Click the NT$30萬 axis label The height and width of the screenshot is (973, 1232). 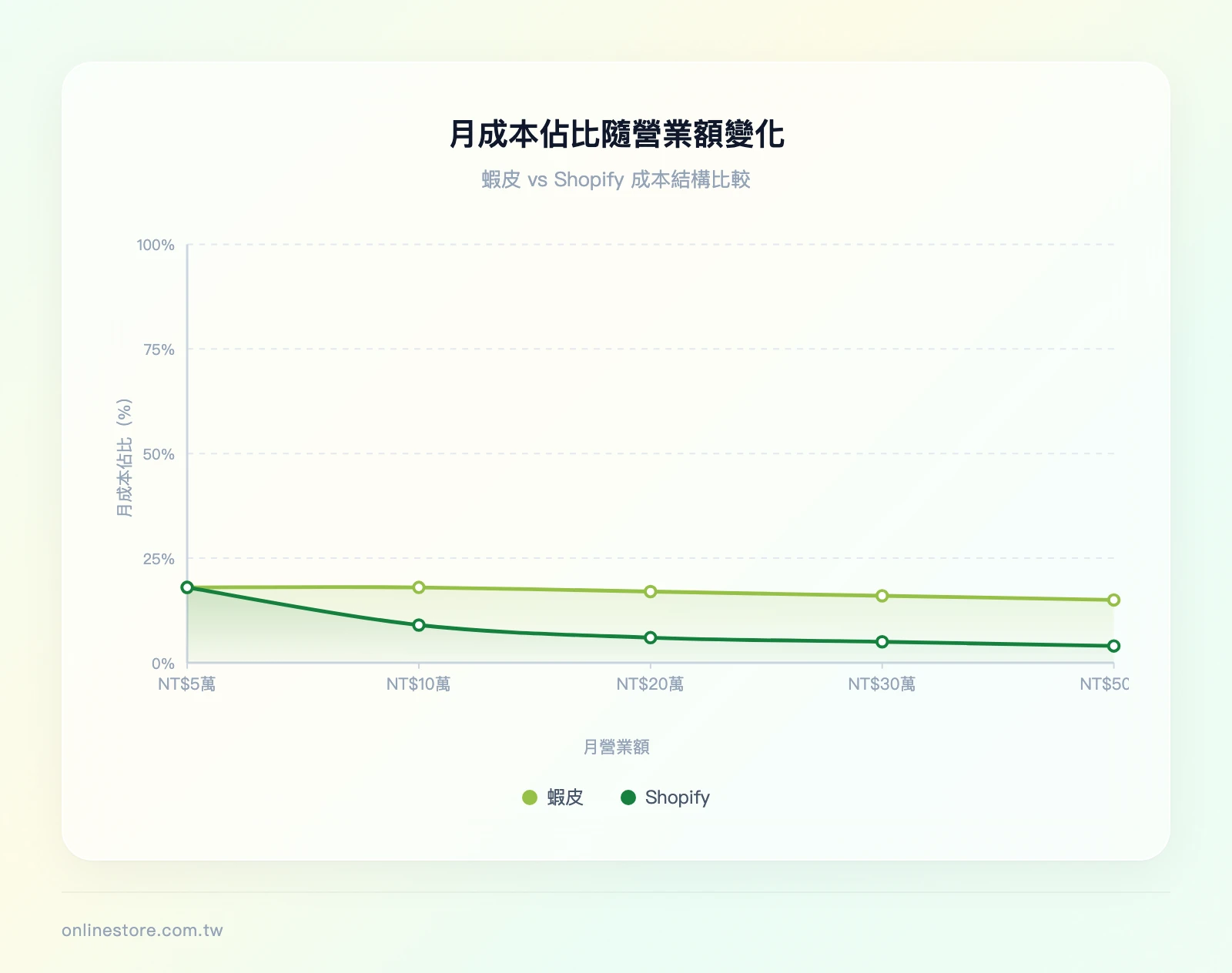(880, 684)
